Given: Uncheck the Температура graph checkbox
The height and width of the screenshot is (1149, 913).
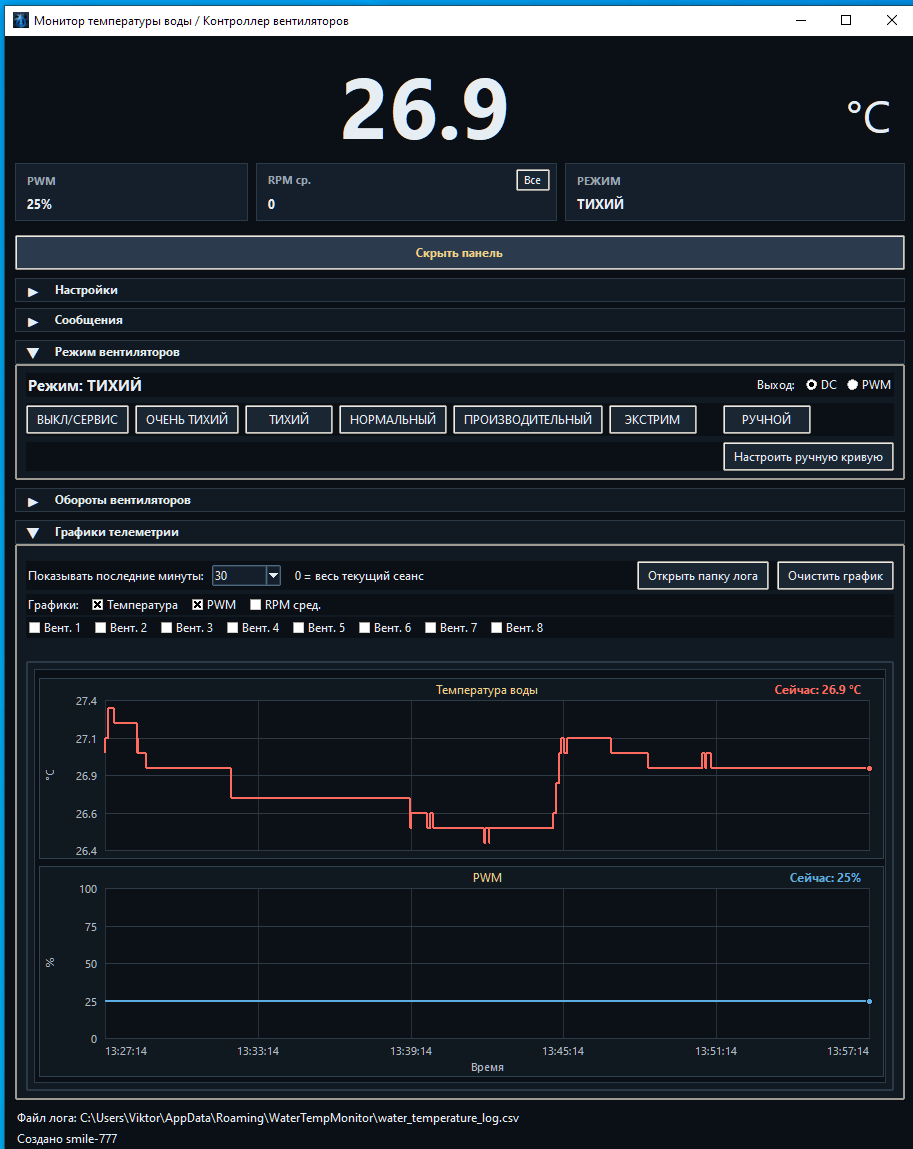Looking at the screenshot, I should [97, 605].
